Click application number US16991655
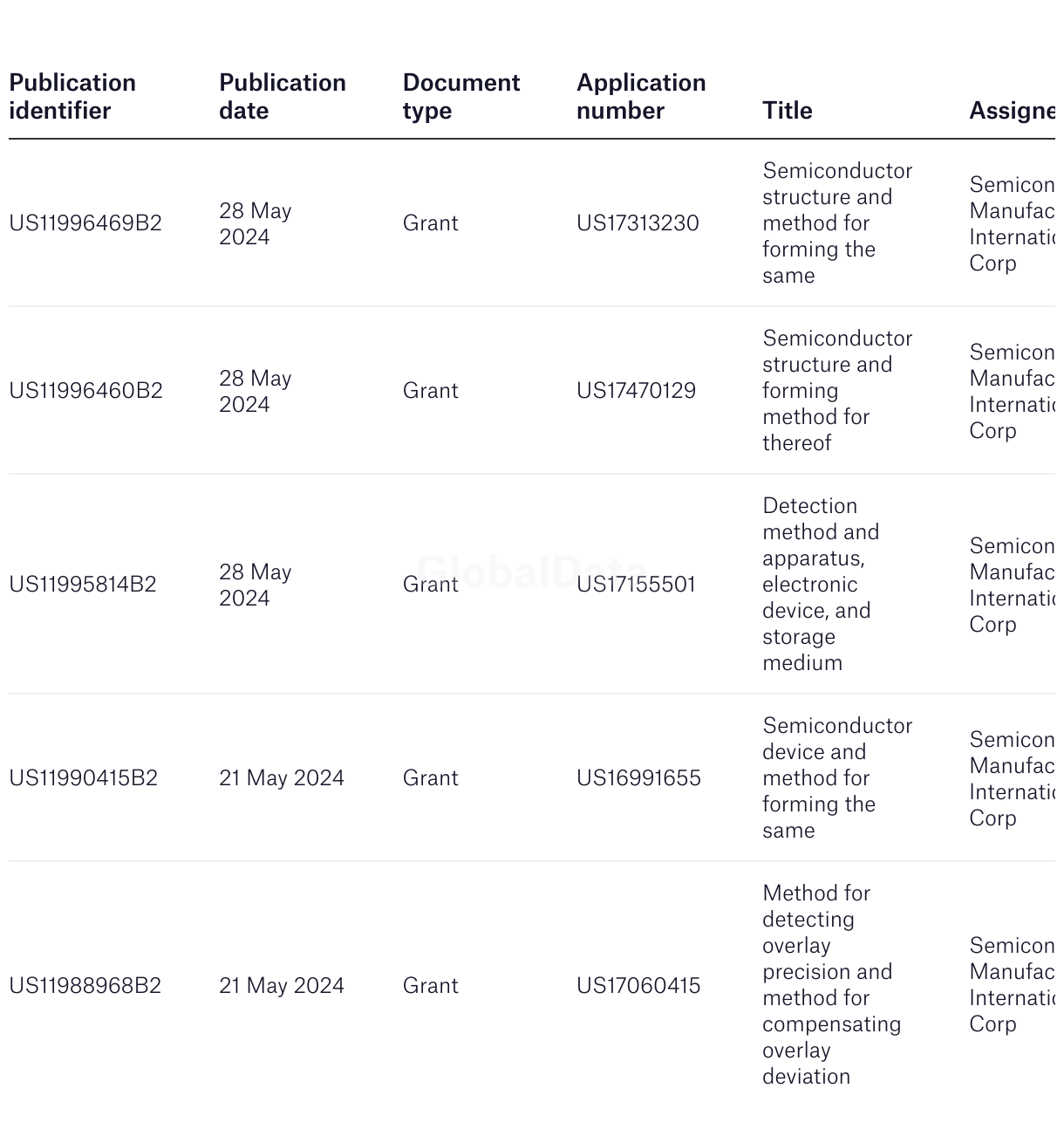The height and width of the screenshot is (1143, 1064). pos(638,778)
